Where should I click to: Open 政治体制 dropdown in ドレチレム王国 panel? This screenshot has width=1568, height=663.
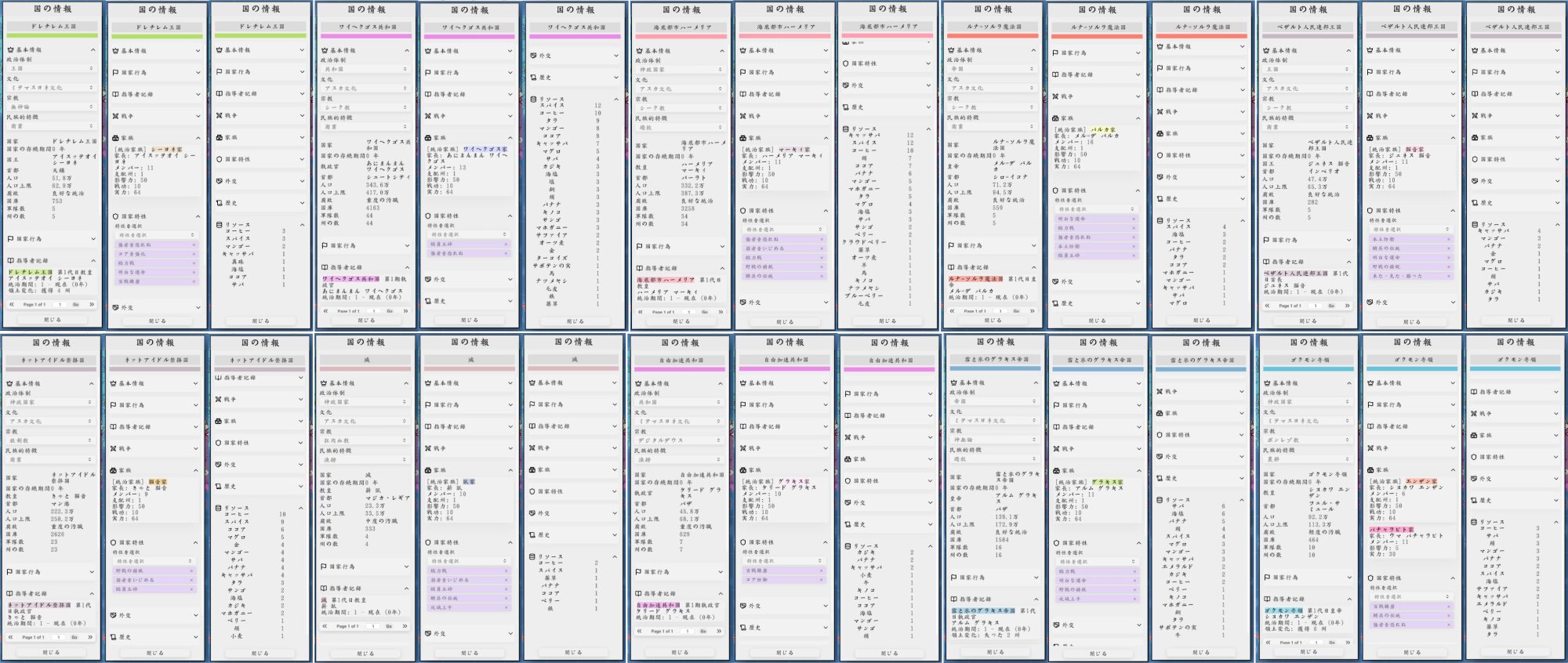pyautogui.click(x=51, y=69)
